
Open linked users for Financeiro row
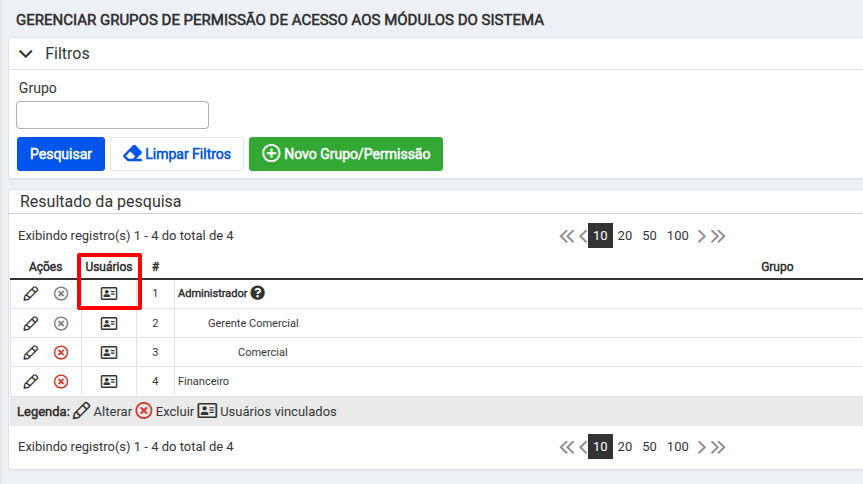[x=109, y=382]
